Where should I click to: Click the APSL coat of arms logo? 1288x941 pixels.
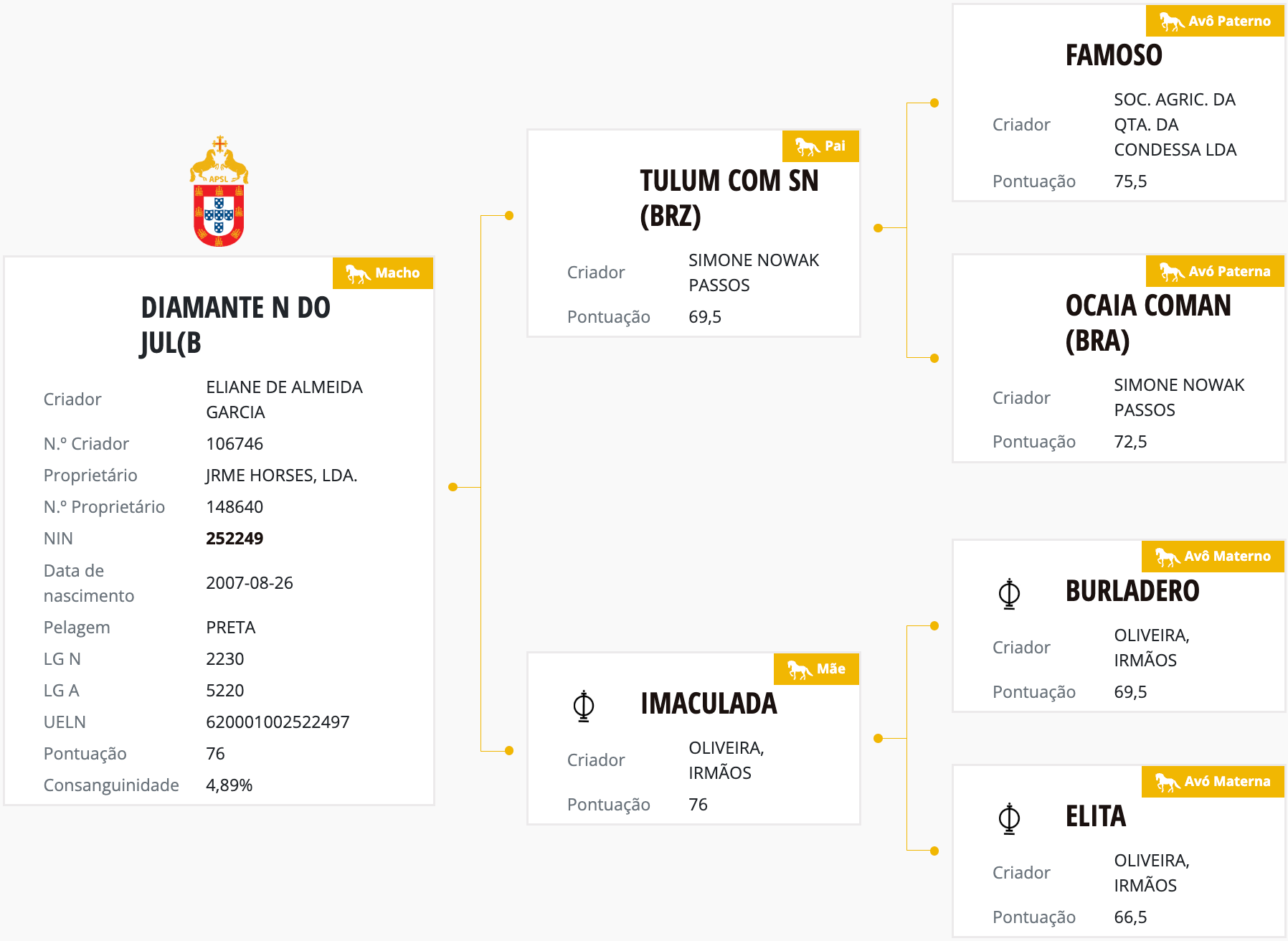click(x=219, y=191)
